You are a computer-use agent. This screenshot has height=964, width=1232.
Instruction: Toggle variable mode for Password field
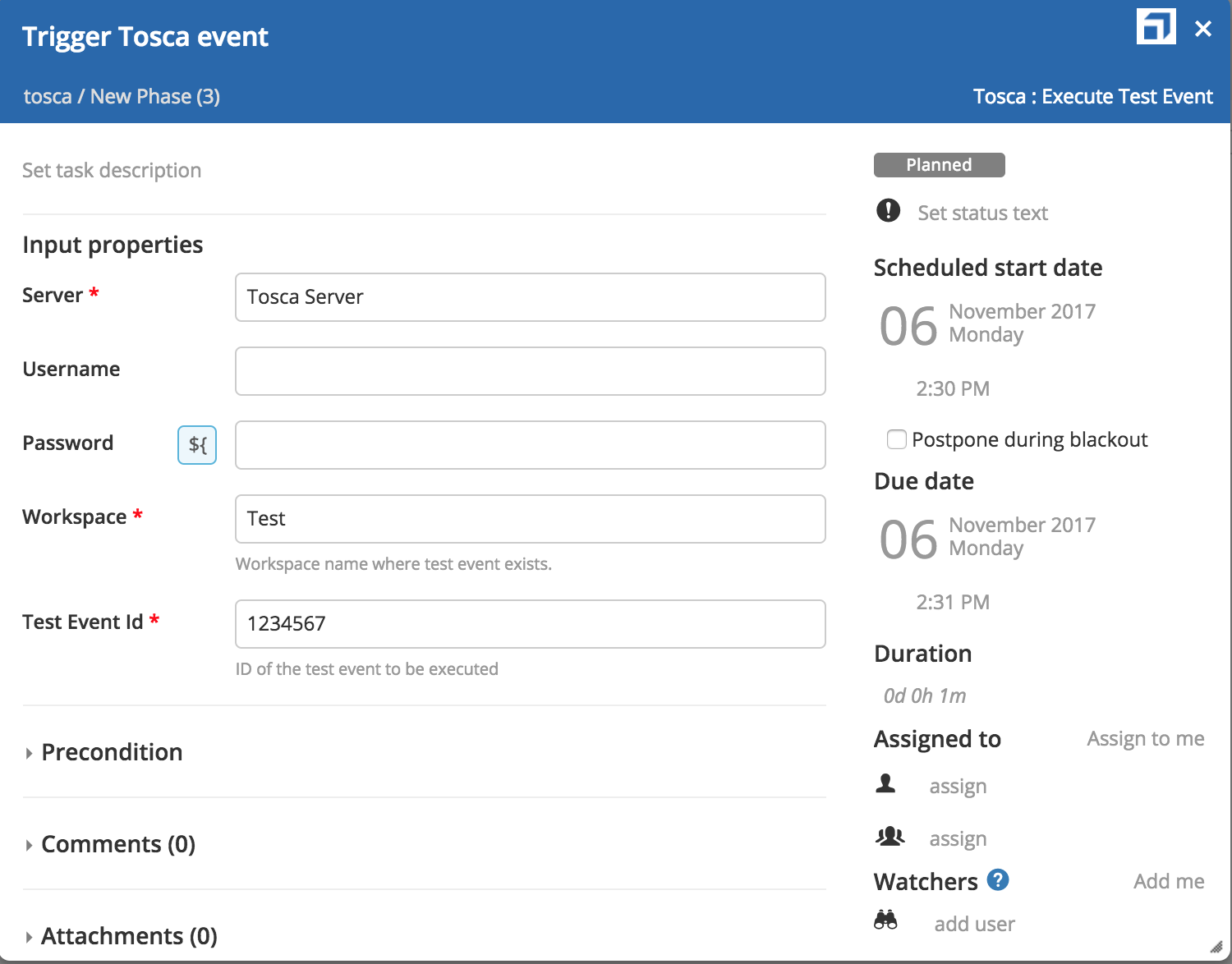pos(197,445)
